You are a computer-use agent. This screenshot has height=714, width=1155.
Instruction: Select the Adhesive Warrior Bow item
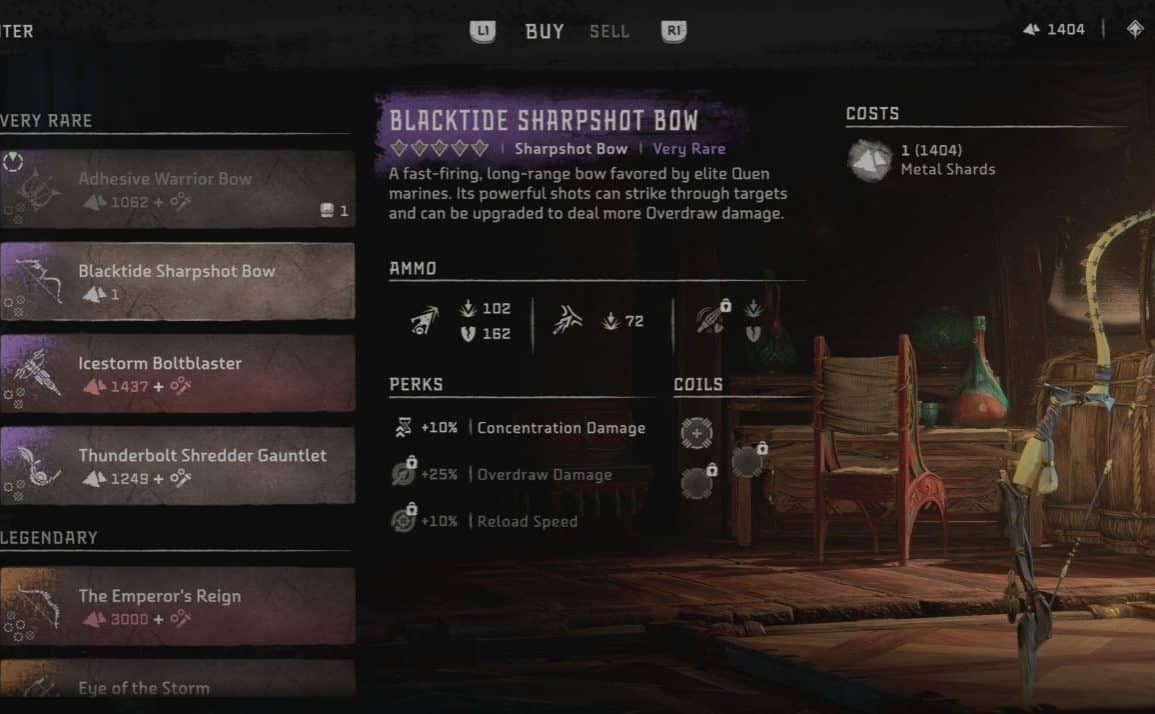click(177, 189)
